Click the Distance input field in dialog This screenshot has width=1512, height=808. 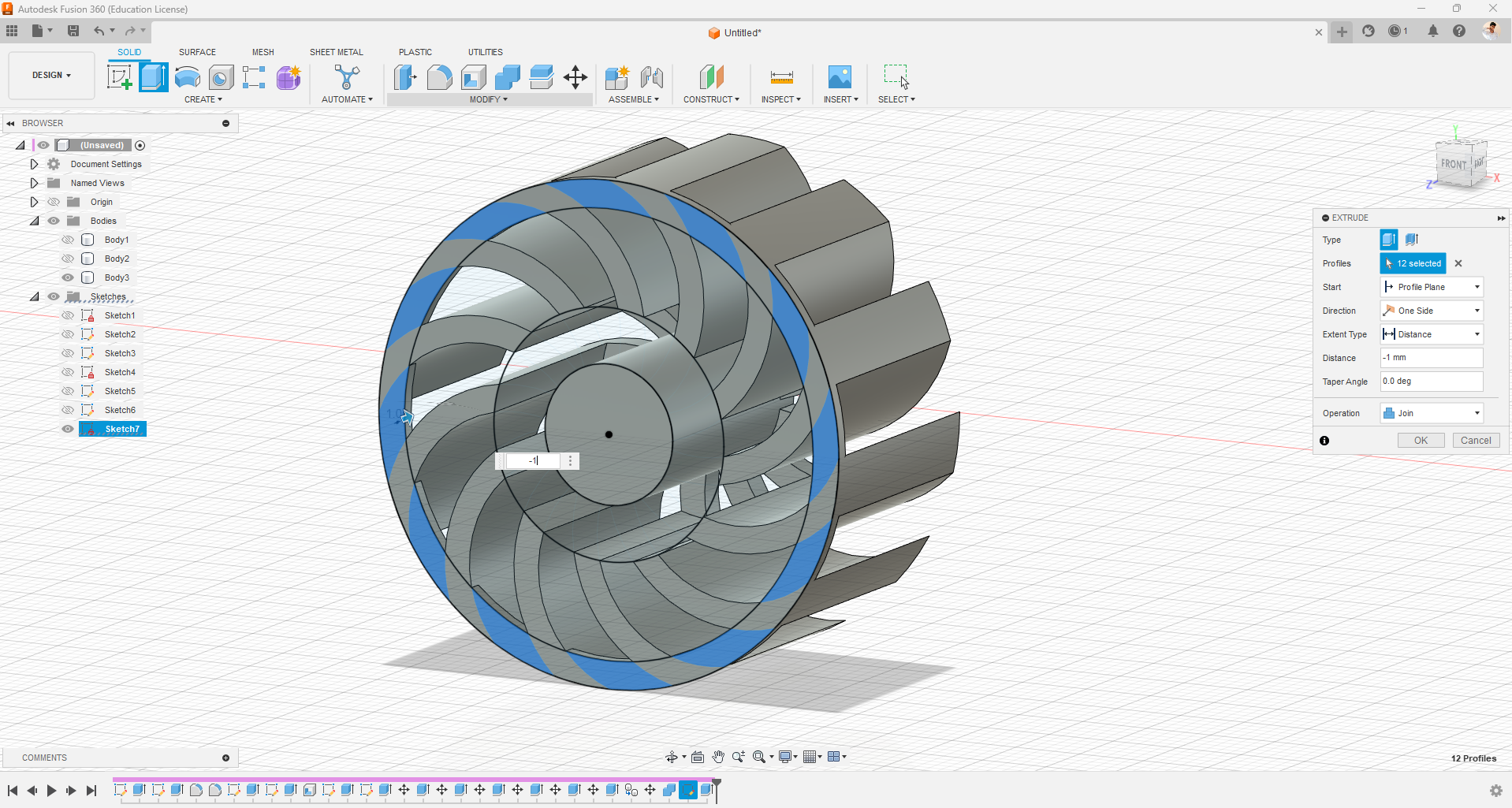tap(1432, 358)
